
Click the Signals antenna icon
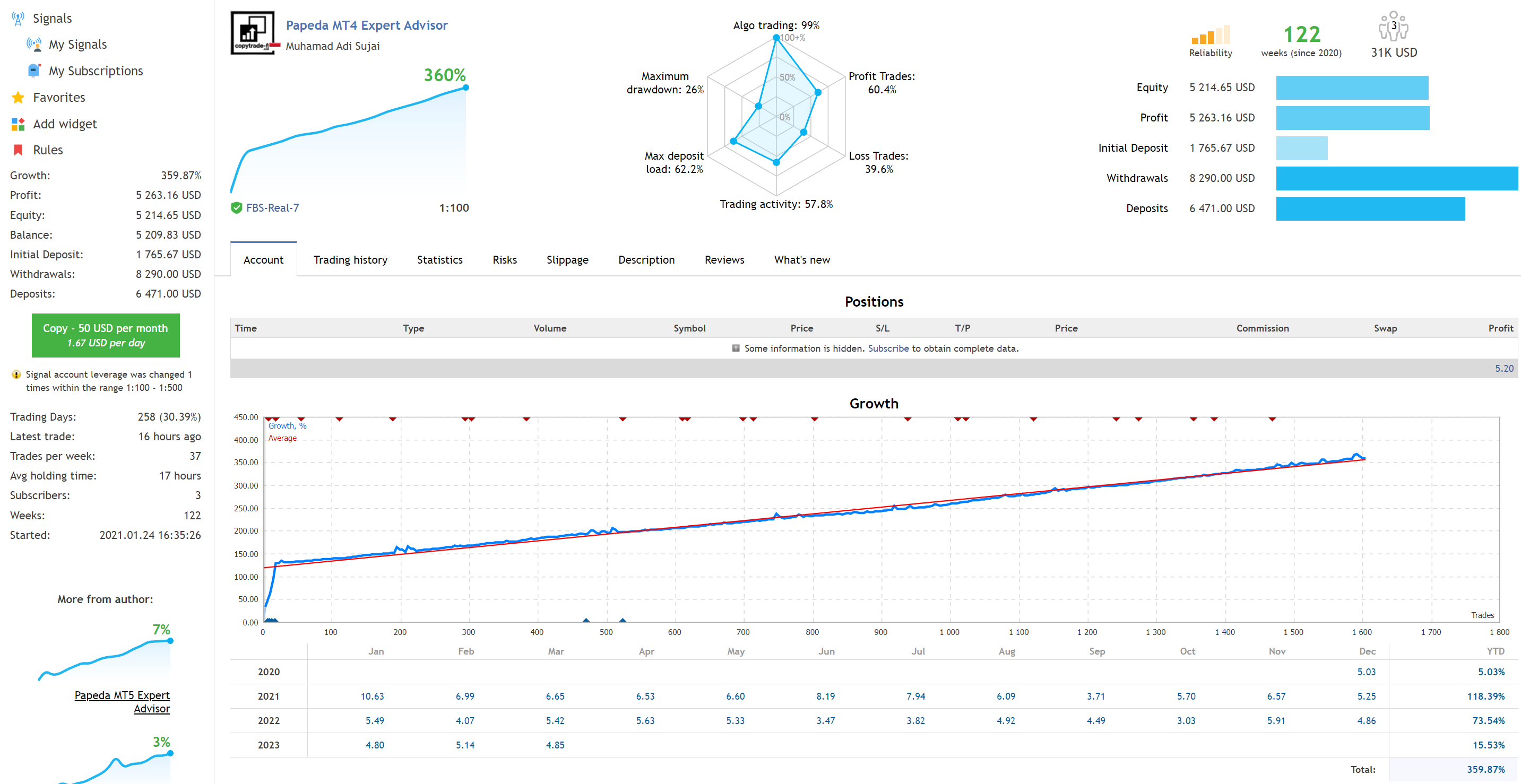pyautogui.click(x=18, y=19)
